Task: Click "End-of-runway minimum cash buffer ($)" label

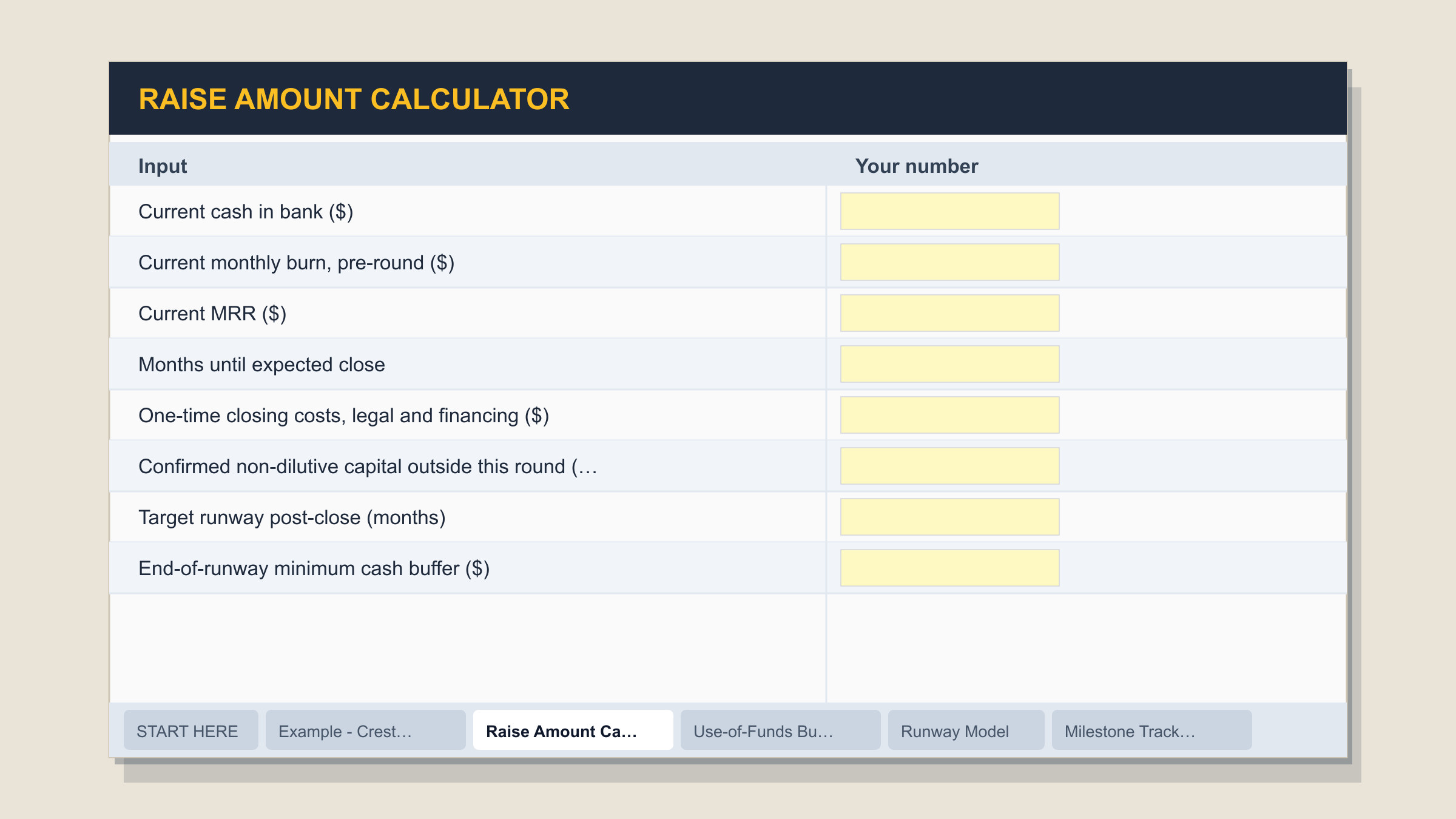Action: click(314, 568)
